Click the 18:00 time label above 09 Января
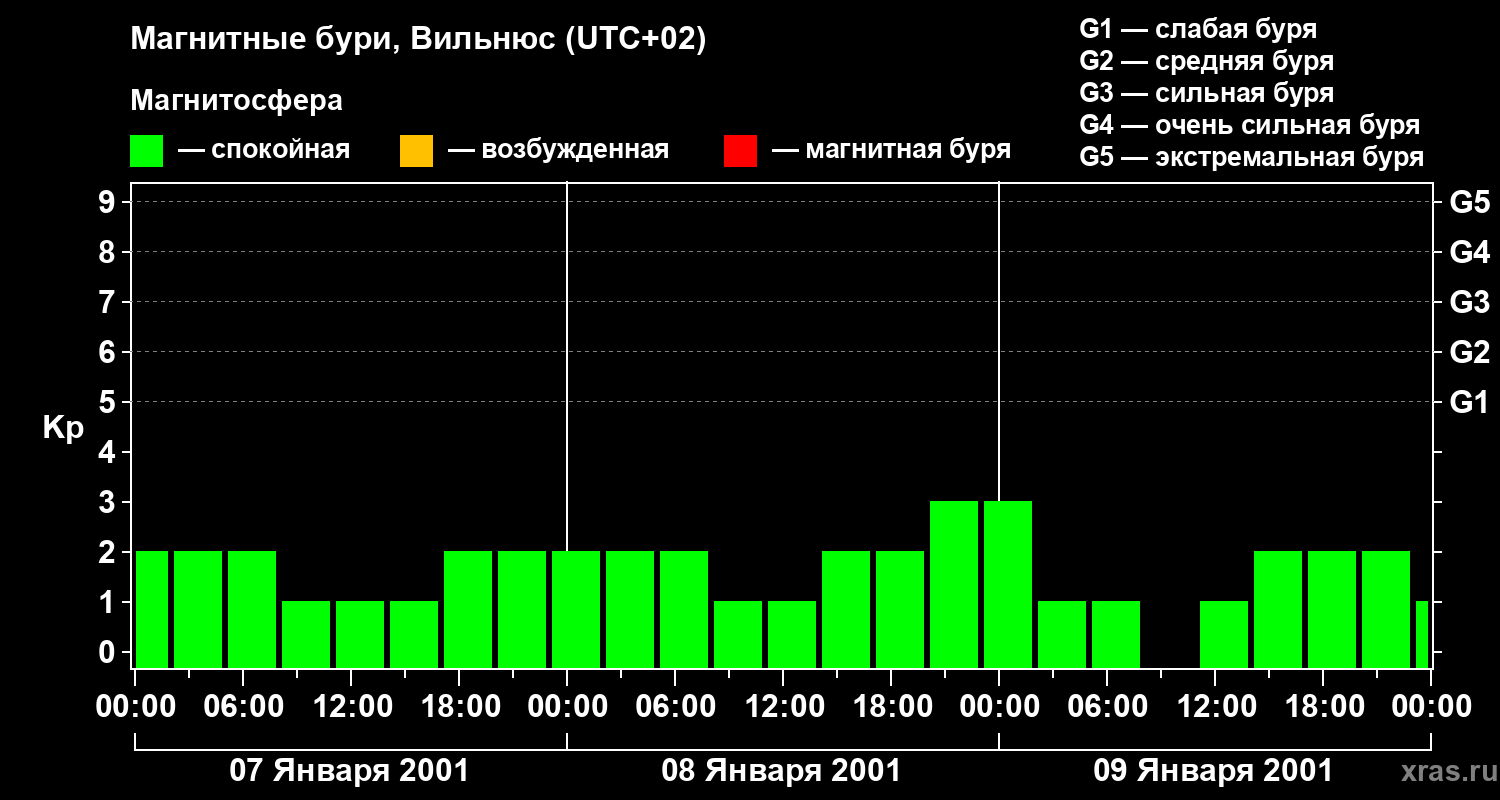This screenshot has height=800, width=1500. coord(1323,707)
